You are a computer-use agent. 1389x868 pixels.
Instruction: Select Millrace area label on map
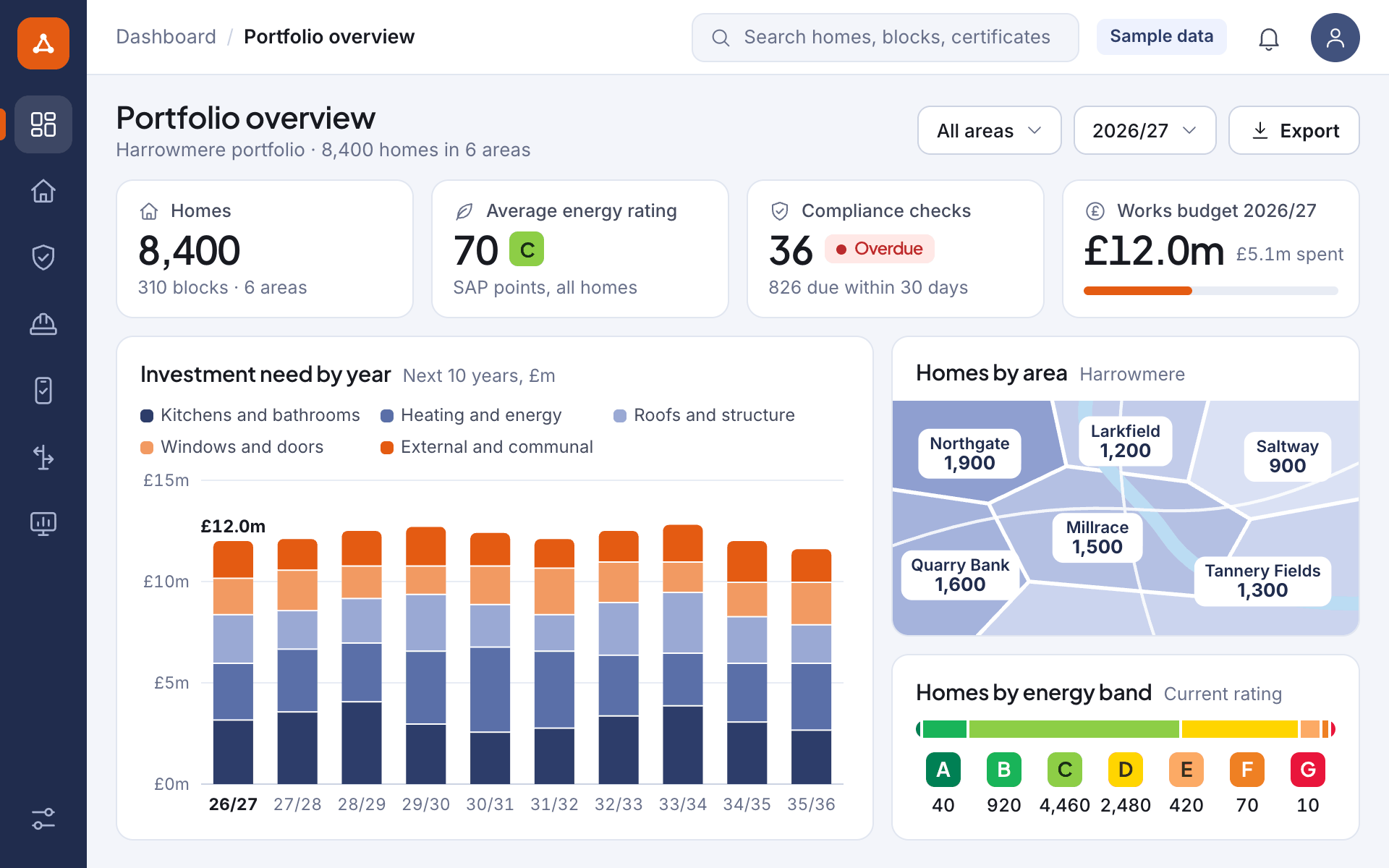tap(1097, 537)
